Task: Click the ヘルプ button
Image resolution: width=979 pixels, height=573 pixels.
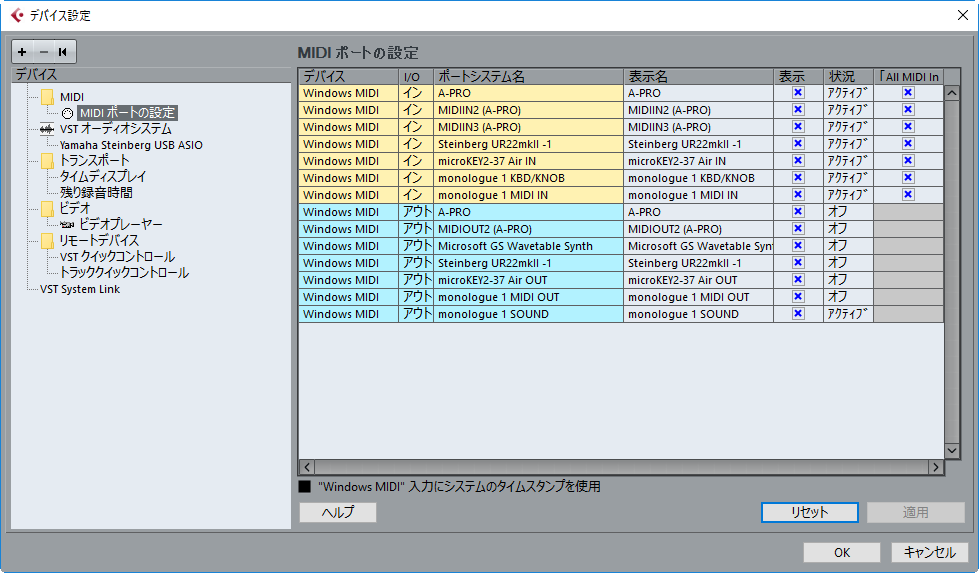Action: [338, 512]
